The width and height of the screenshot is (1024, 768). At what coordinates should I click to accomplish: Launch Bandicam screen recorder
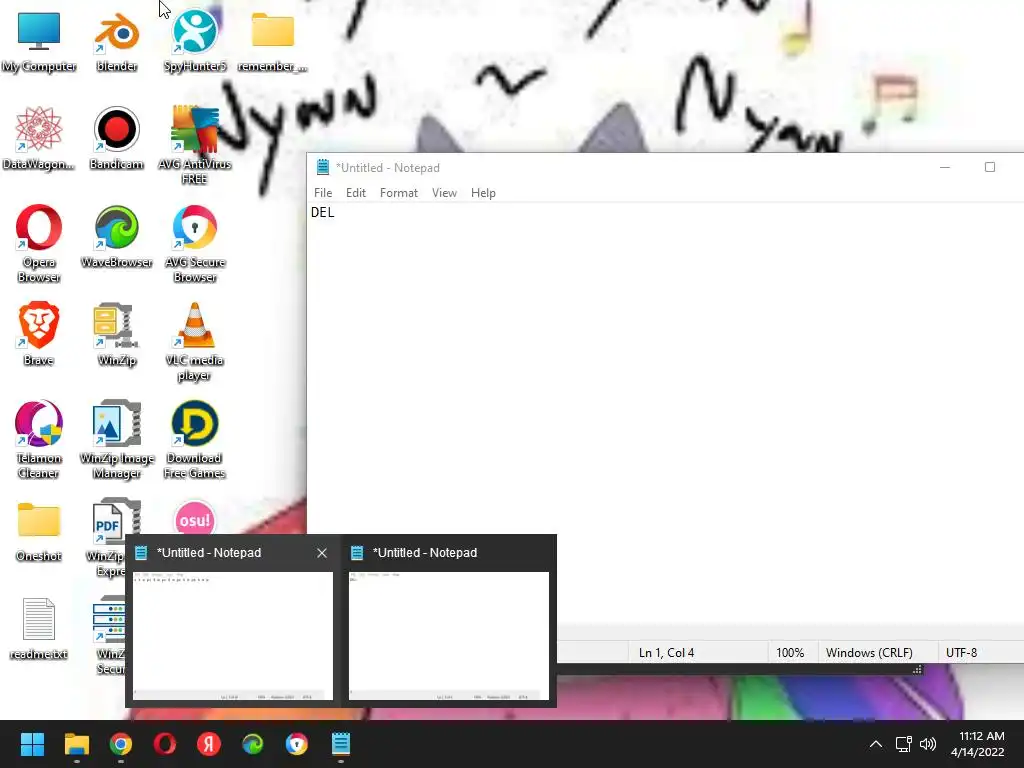116,138
